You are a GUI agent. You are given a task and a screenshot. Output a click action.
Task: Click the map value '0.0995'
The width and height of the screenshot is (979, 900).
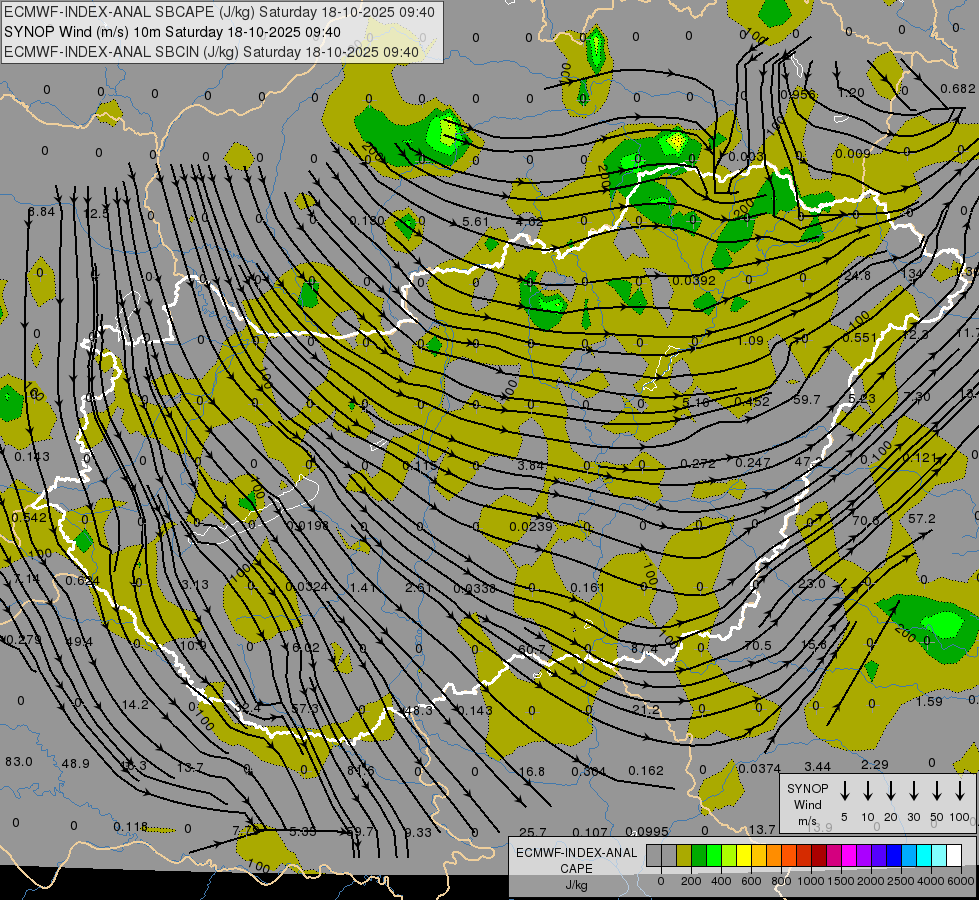tap(647, 831)
